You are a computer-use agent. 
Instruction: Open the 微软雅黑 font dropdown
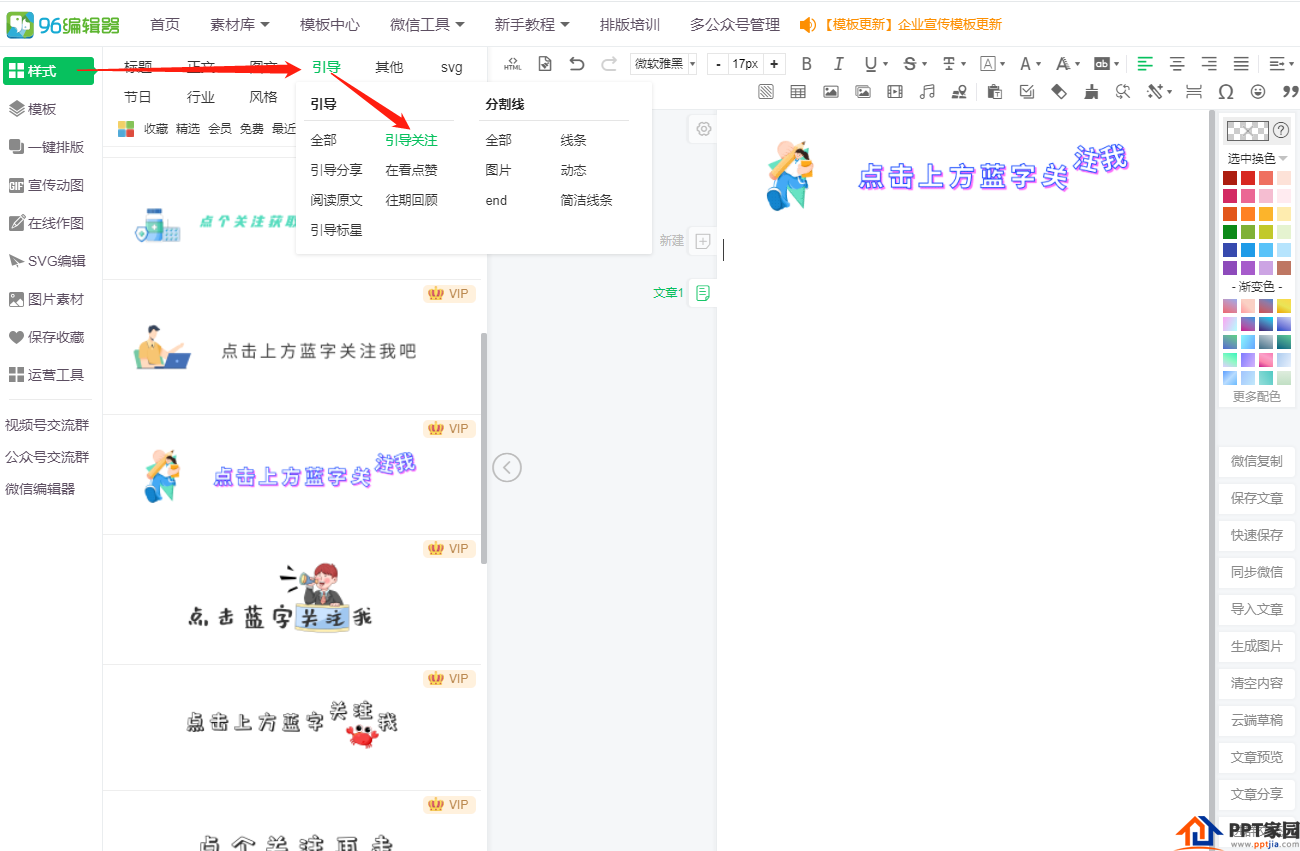point(664,64)
